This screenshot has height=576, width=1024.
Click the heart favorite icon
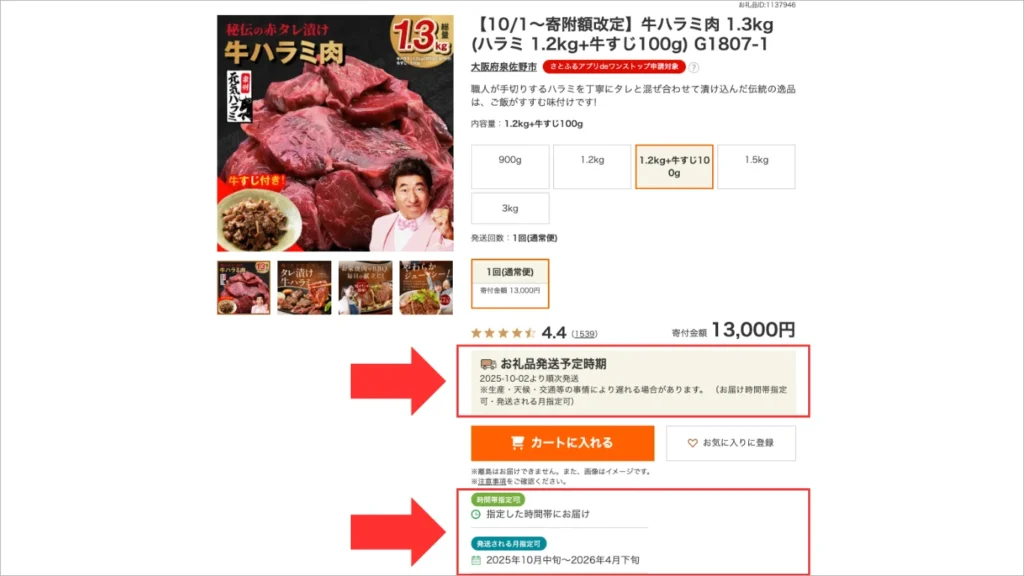692,443
